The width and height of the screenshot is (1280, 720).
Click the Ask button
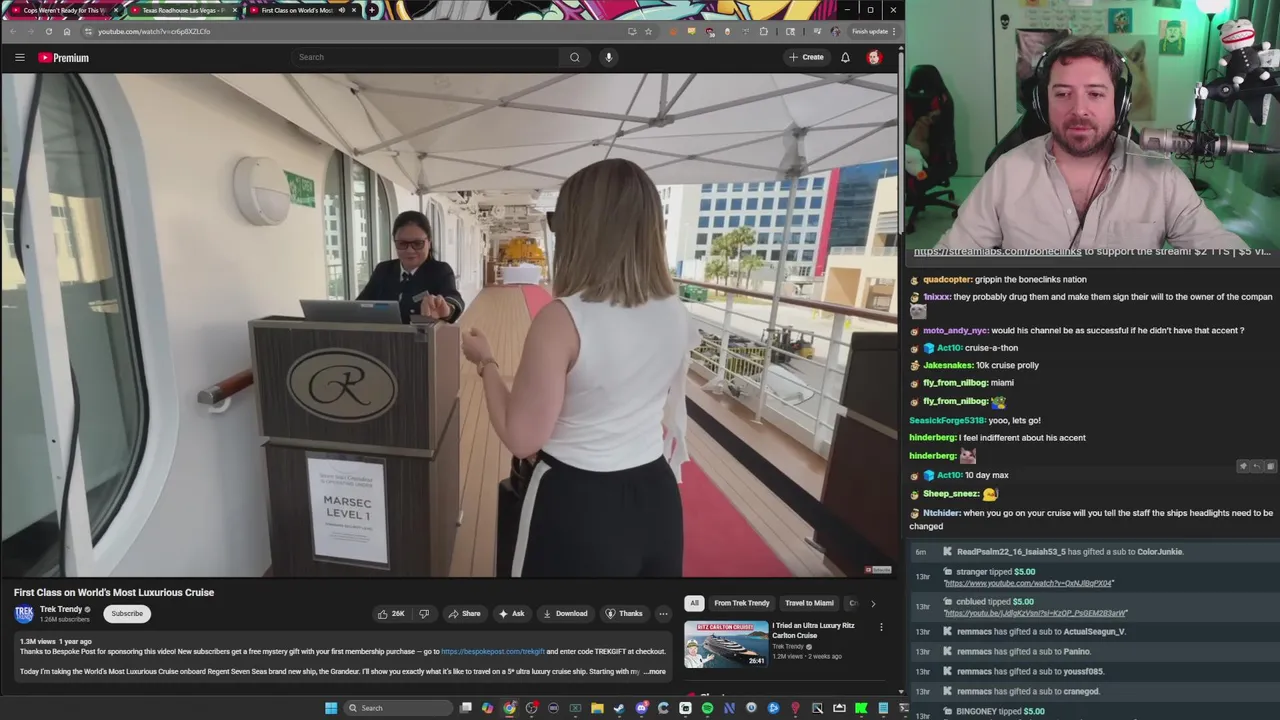511,613
